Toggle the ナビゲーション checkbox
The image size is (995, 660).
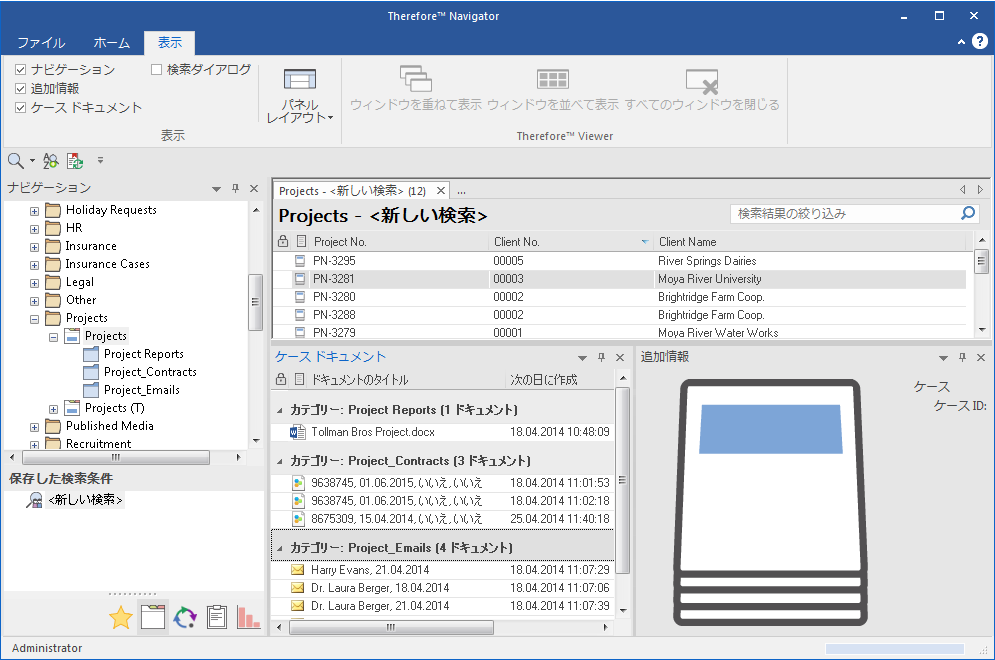click(x=20, y=69)
